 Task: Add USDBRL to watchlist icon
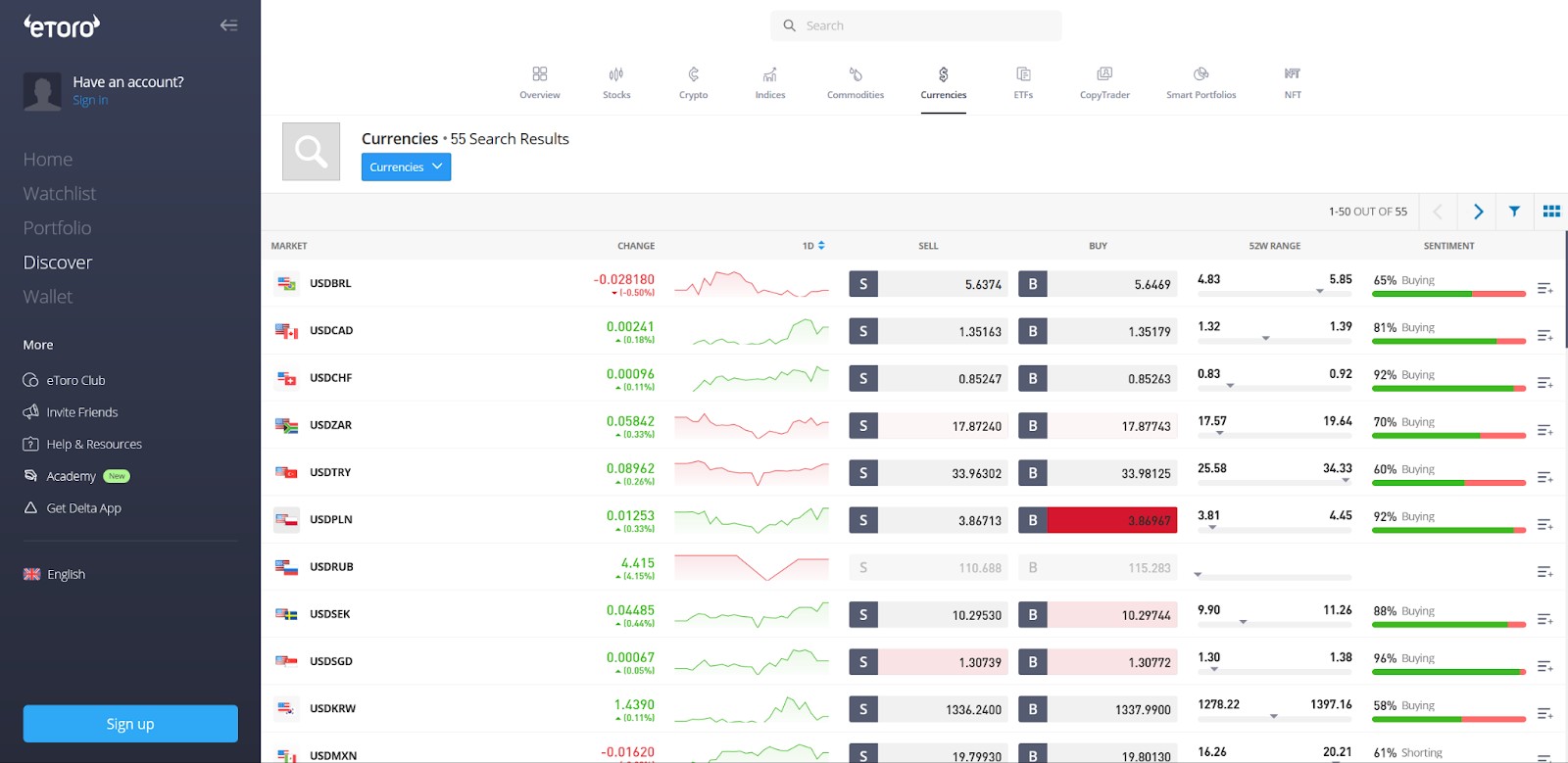click(x=1545, y=288)
